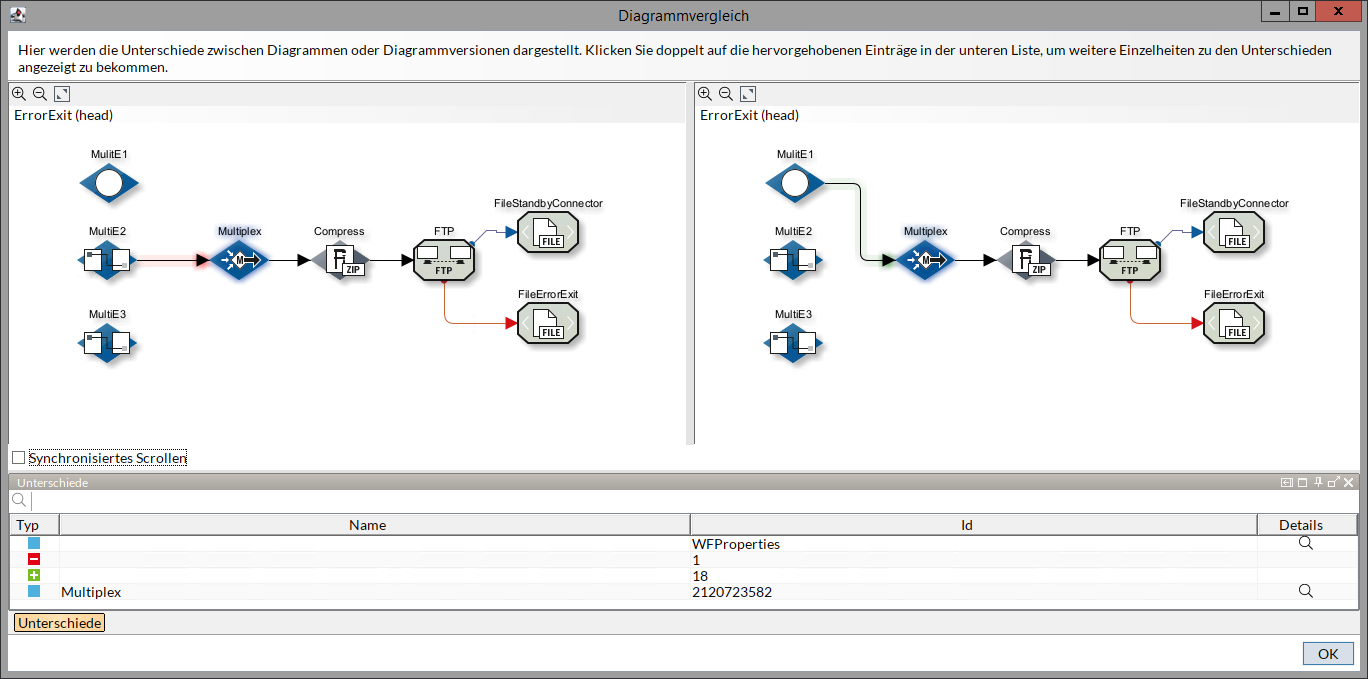
Task: Enable Synchronisiertes Scrollen checkbox
Action: (x=19, y=458)
